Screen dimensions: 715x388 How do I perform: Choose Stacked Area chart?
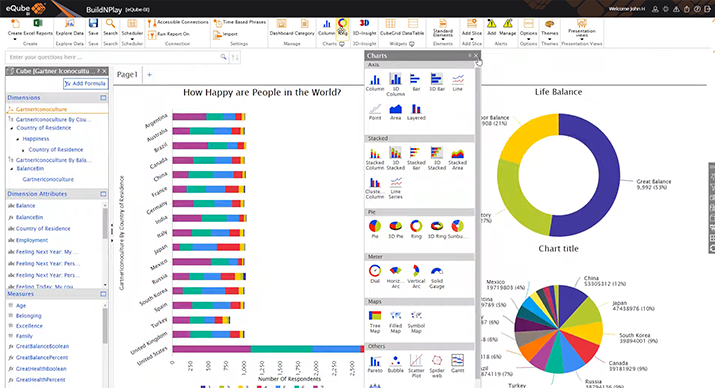tap(457, 159)
